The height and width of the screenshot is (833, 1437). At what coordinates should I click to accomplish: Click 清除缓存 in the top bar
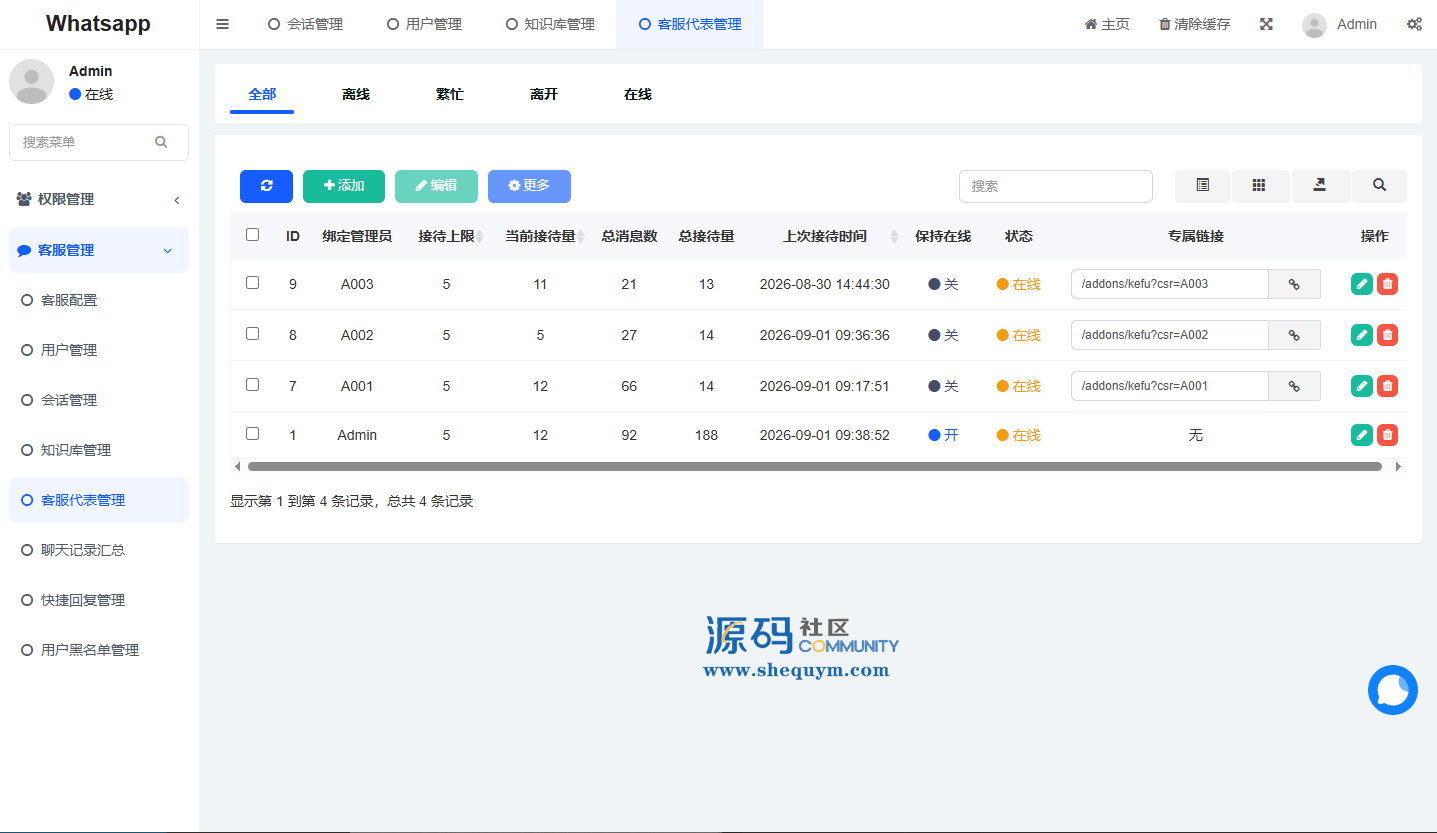1194,24
